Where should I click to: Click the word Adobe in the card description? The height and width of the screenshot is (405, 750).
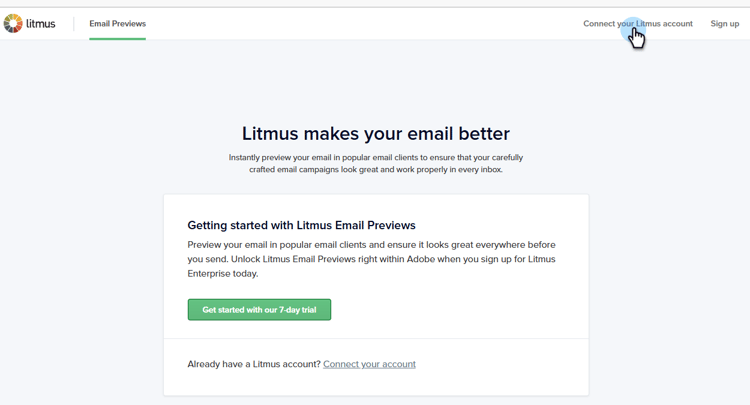coord(420,259)
